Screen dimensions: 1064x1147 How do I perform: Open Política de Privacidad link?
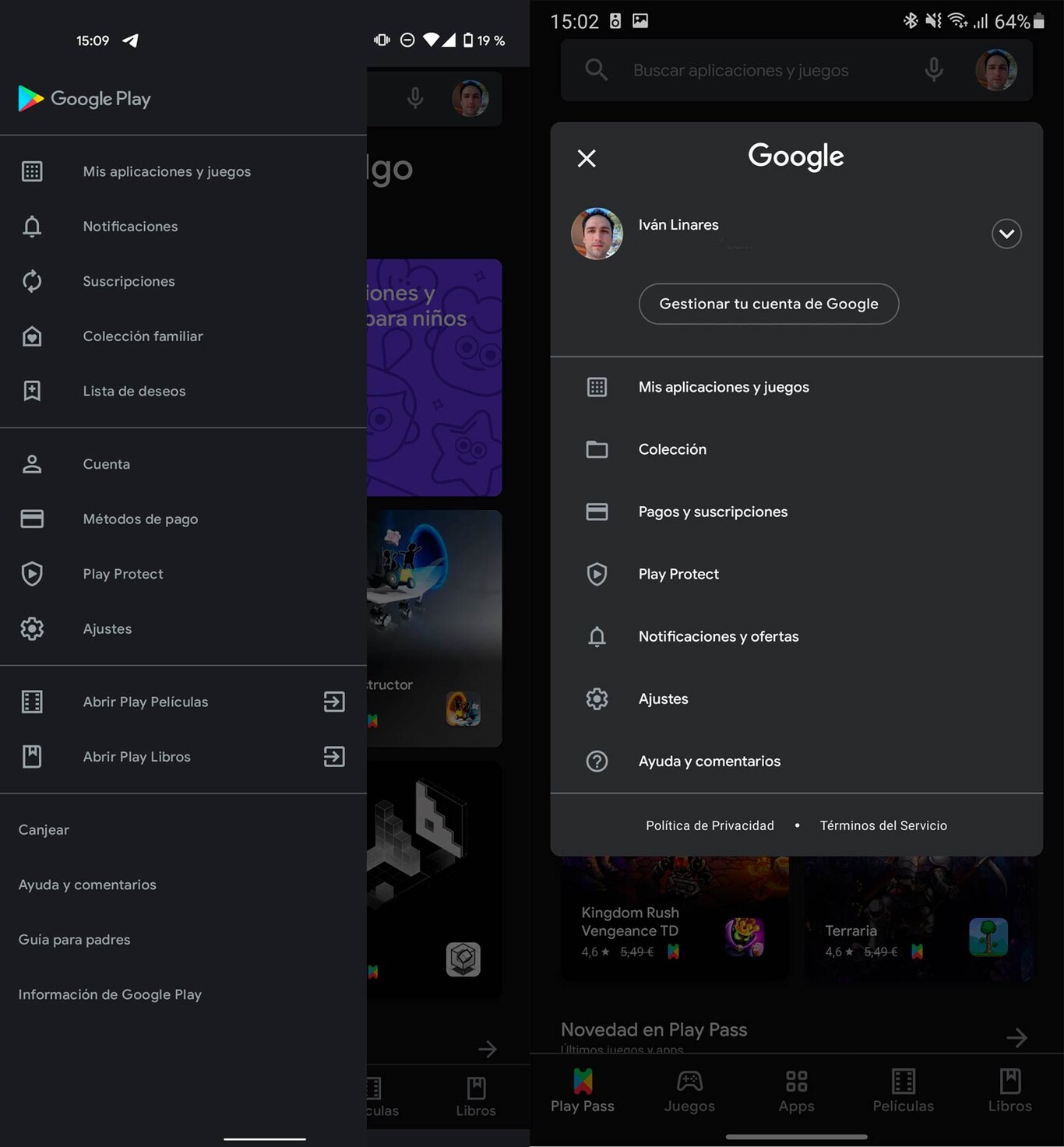[x=710, y=825]
